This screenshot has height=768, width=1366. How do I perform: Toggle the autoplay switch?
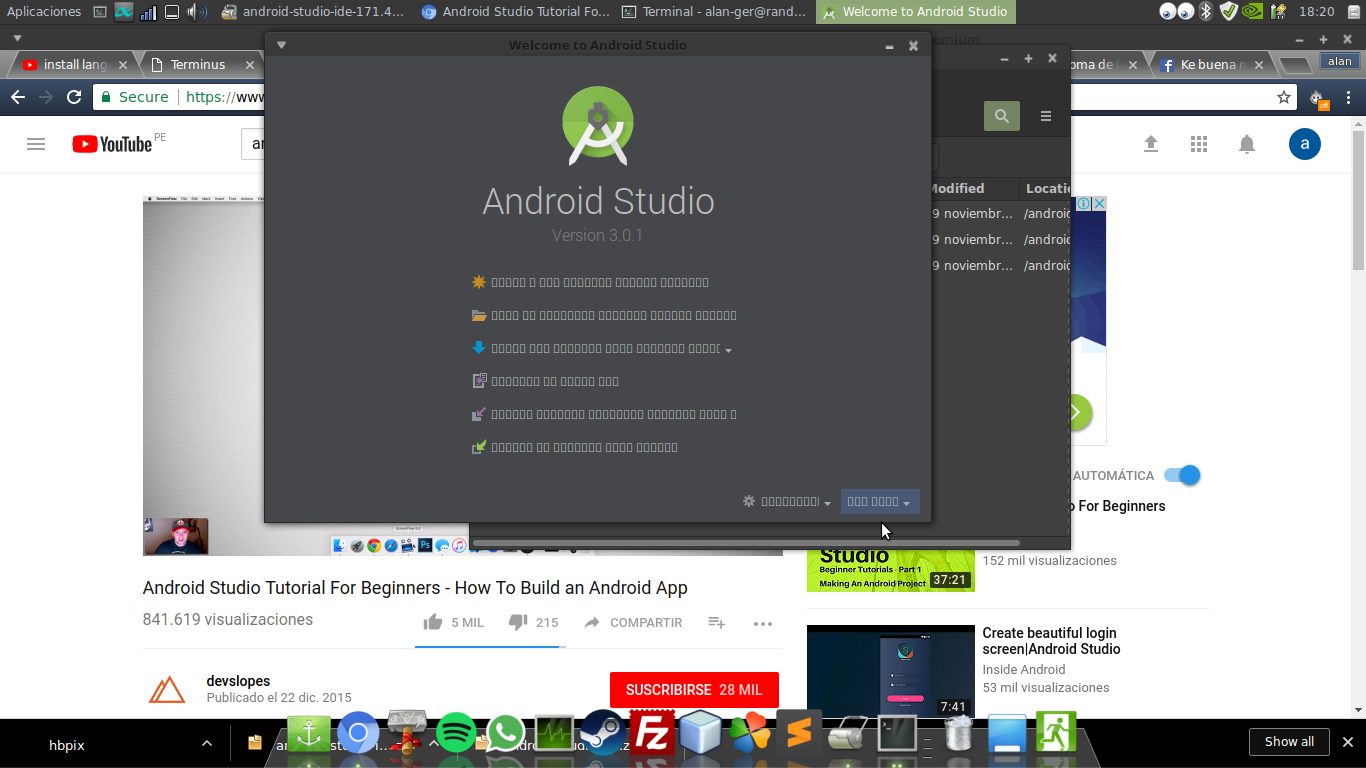pos(1182,475)
